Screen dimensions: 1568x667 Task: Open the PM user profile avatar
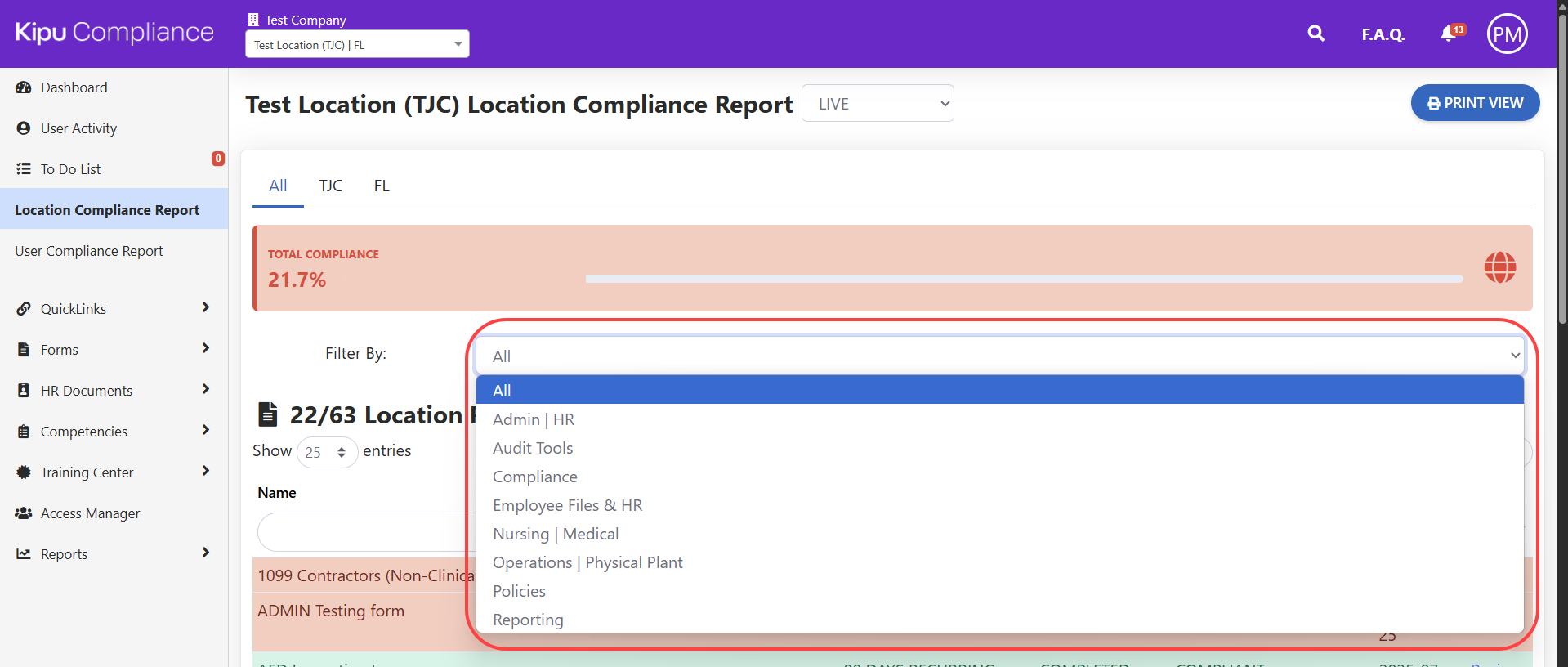[1507, 34]
